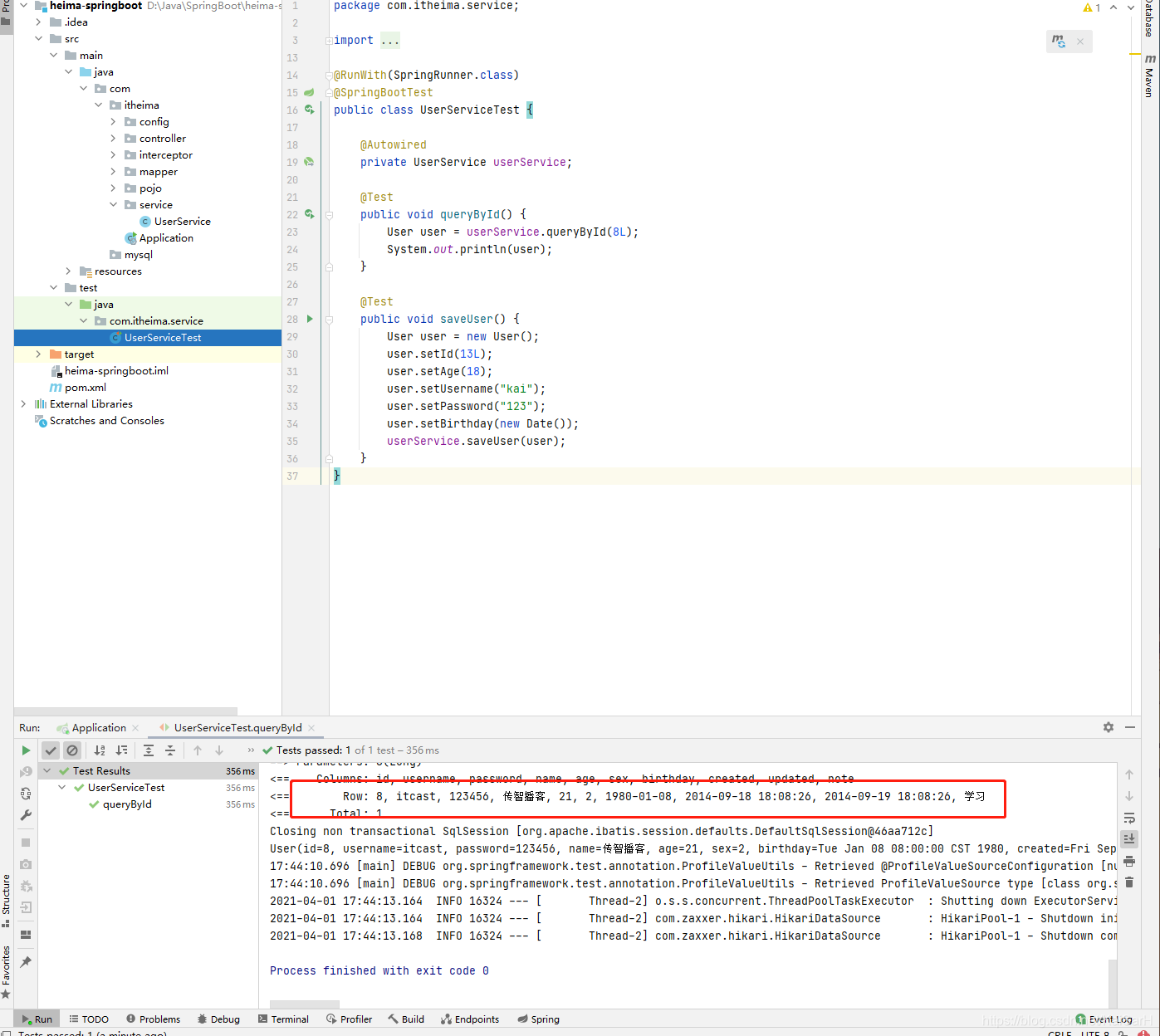Expand the mapper package
Viewport: 1160px width, 1036px height.
click(114, 172)
